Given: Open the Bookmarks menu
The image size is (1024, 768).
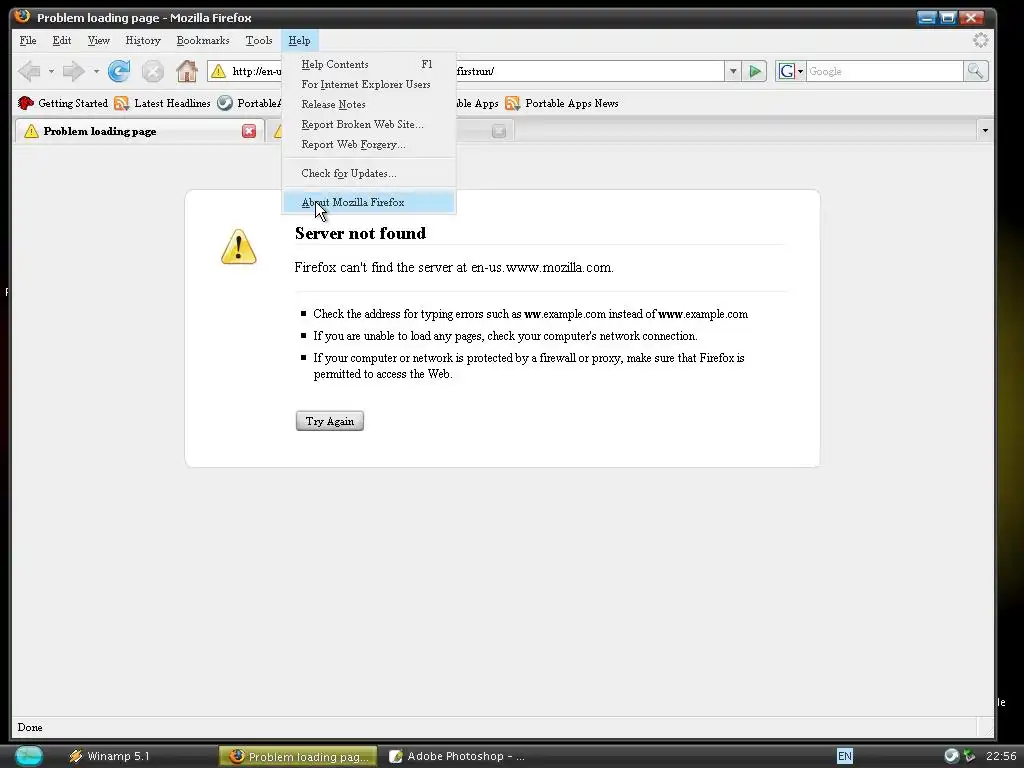Looking at the screenshot, I should [203, 40].
